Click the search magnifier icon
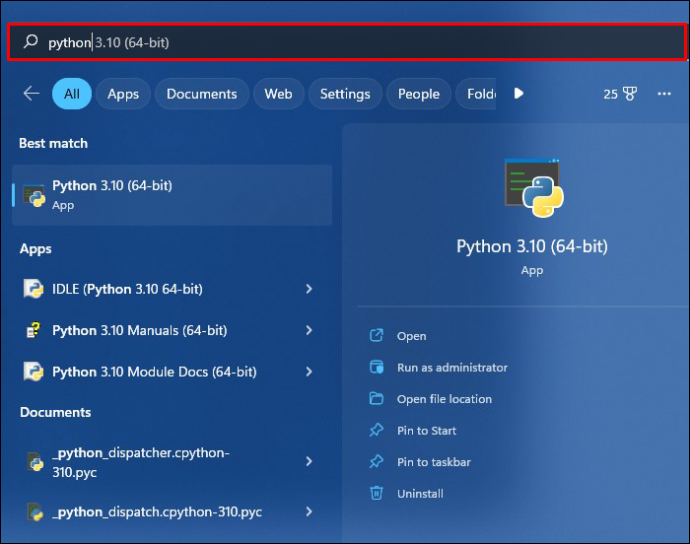The width and height of the screenshot is (690, 544). pyautogui.click(x=31, y=42)
